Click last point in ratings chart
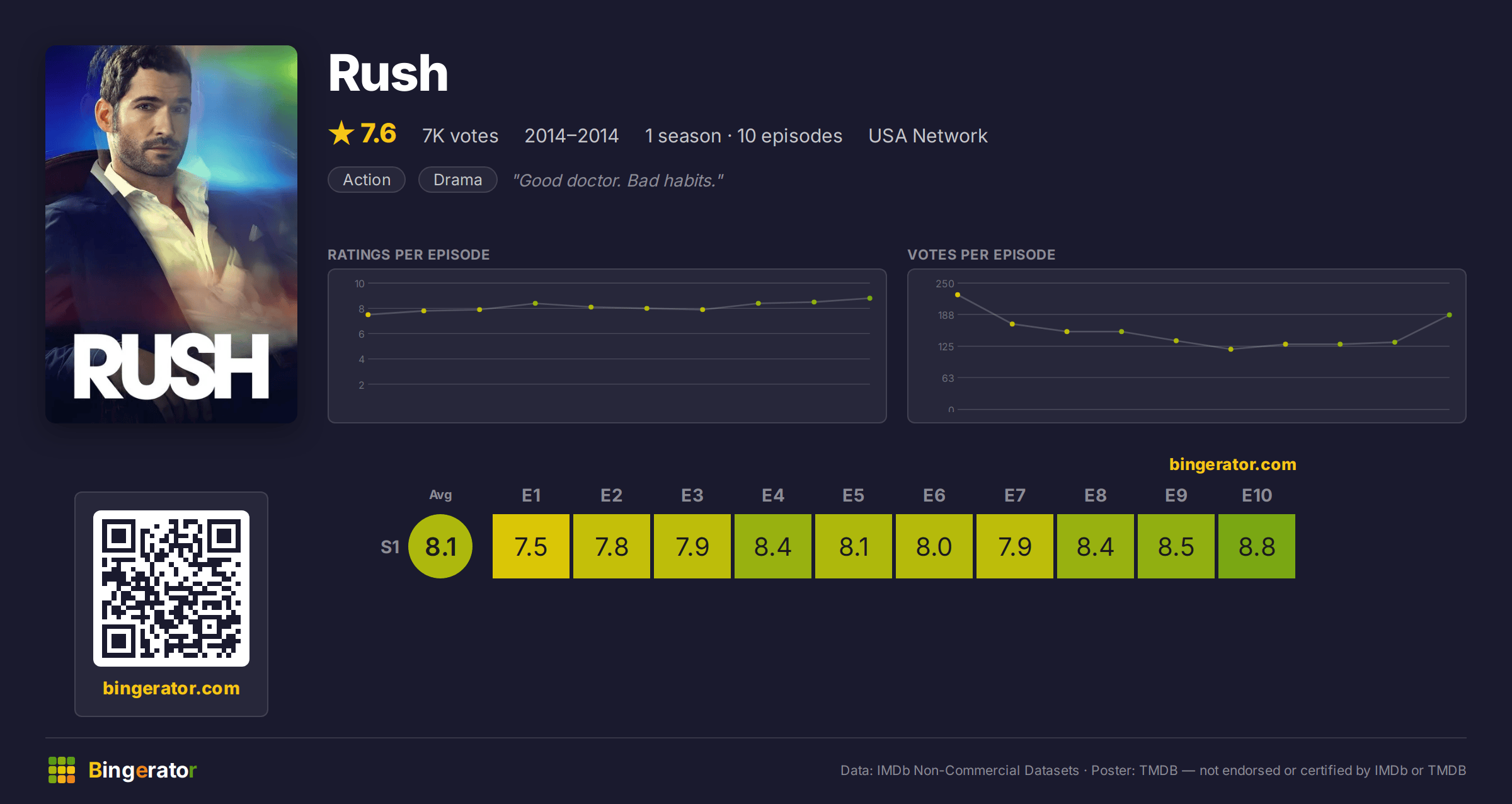The image size is (1512, 804). point(870,298)
